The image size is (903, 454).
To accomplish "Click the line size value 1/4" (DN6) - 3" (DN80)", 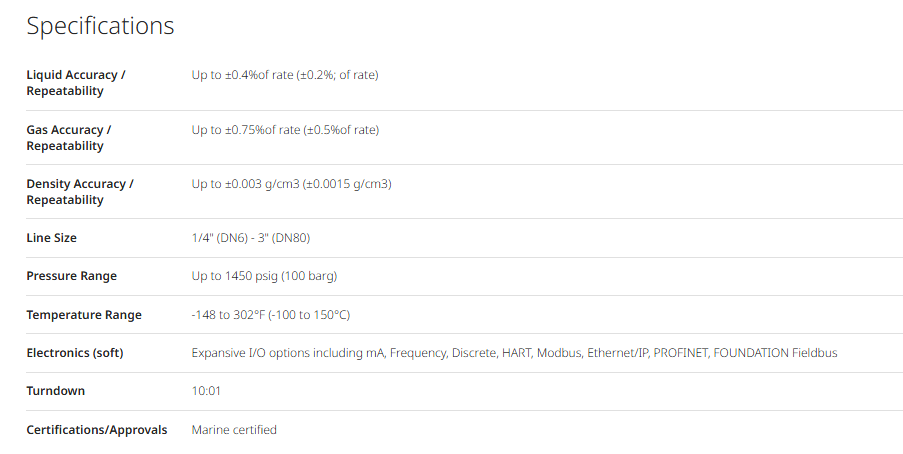I will pyautogui.click(x=251, y=238).
